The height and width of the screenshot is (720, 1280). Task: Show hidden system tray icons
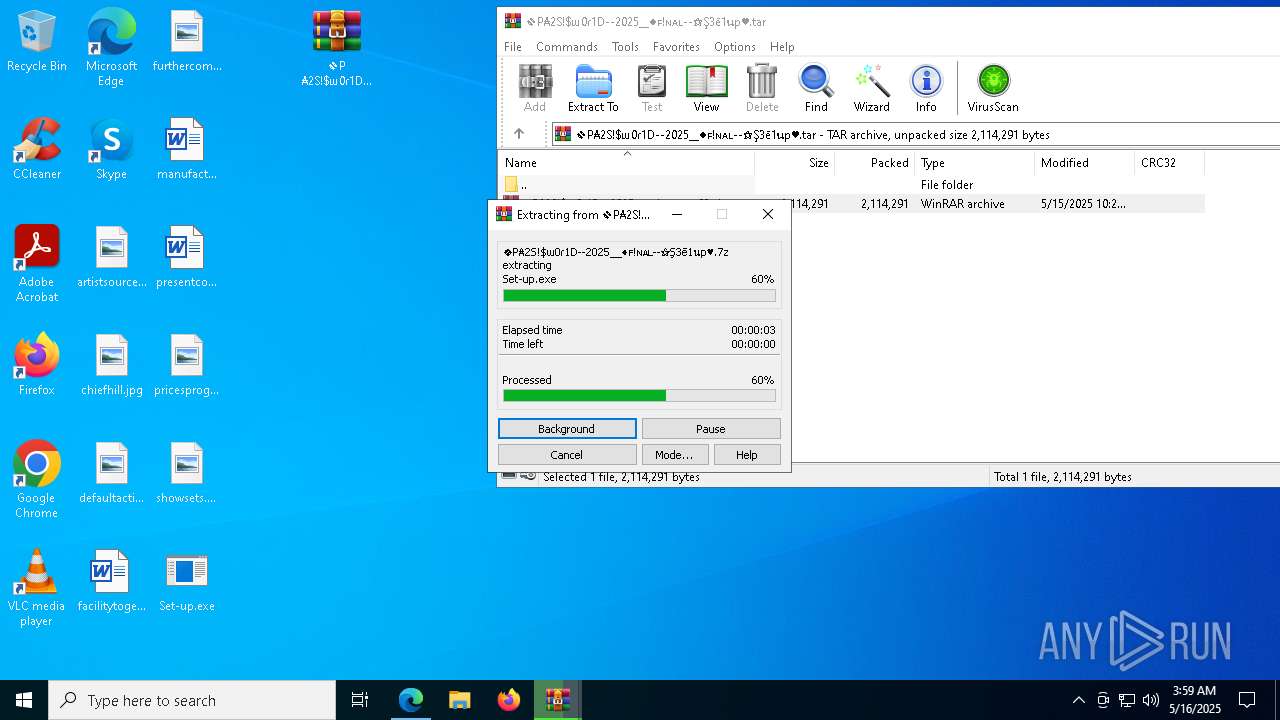pos(1078,700)
